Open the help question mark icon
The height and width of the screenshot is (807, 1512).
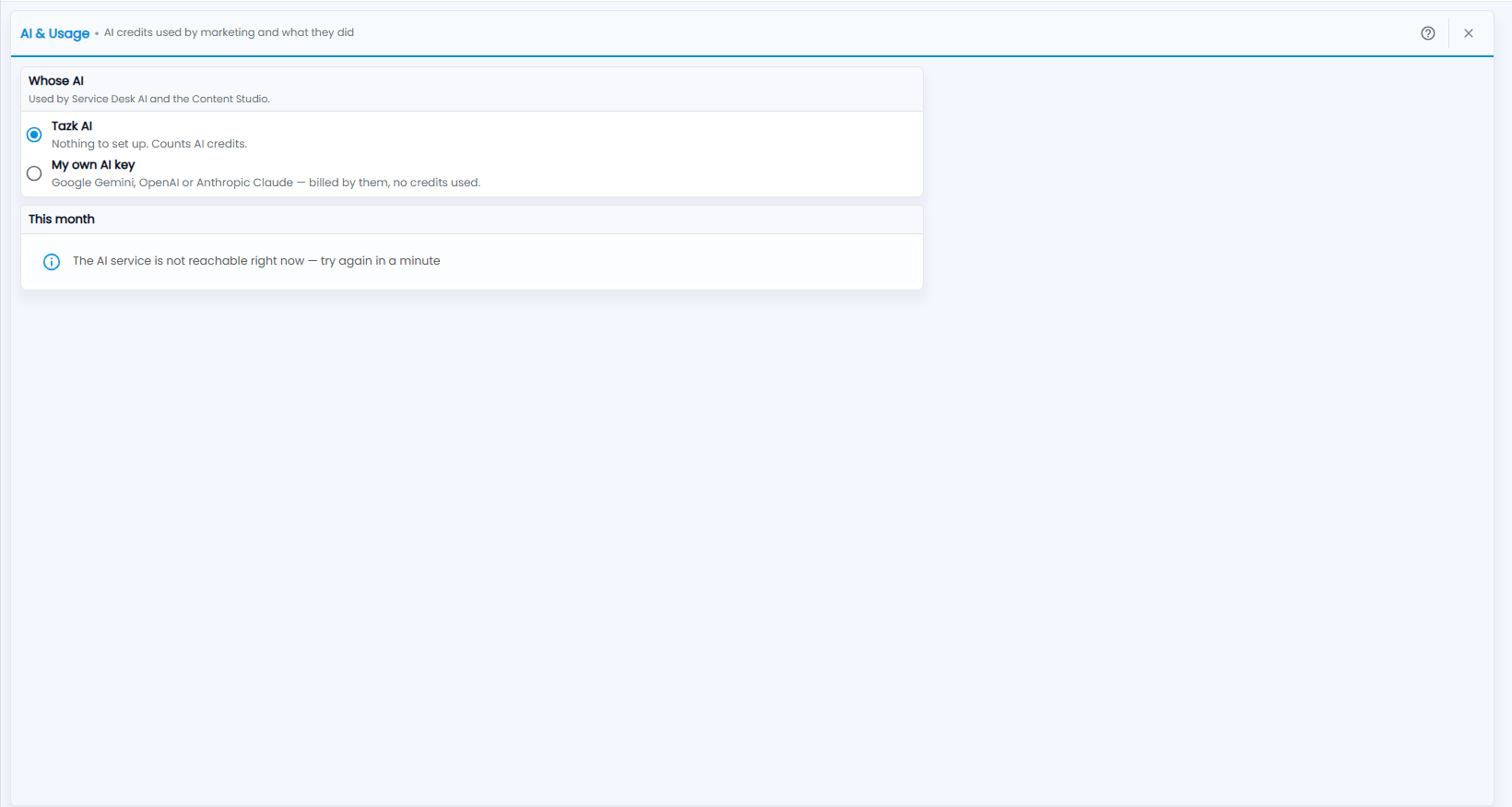(1428, 33)
